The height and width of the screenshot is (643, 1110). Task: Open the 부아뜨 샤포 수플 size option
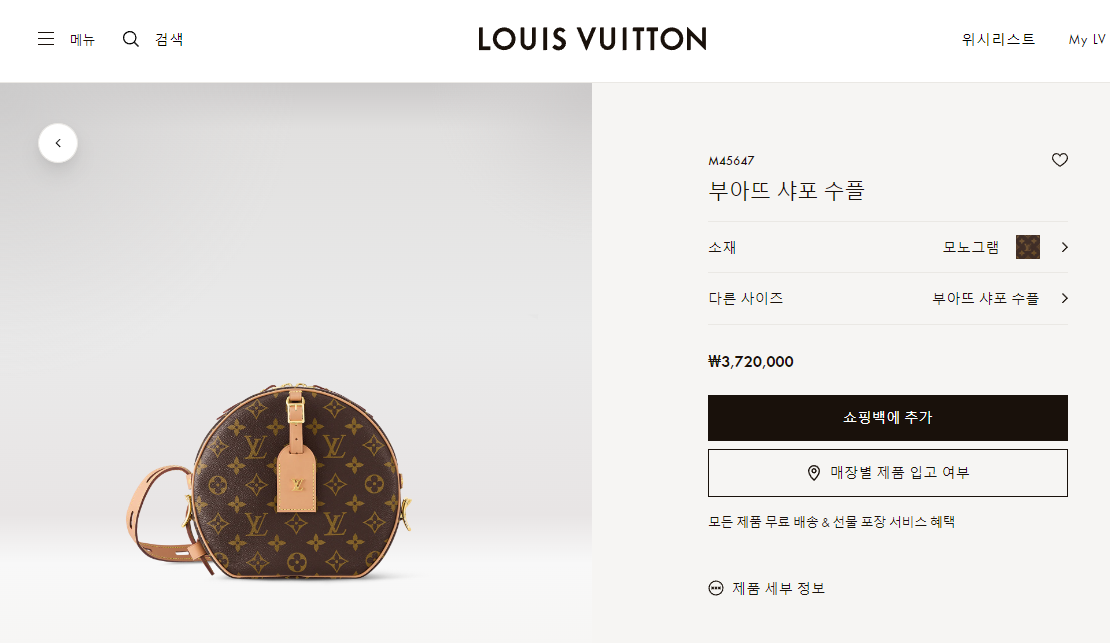985,298
